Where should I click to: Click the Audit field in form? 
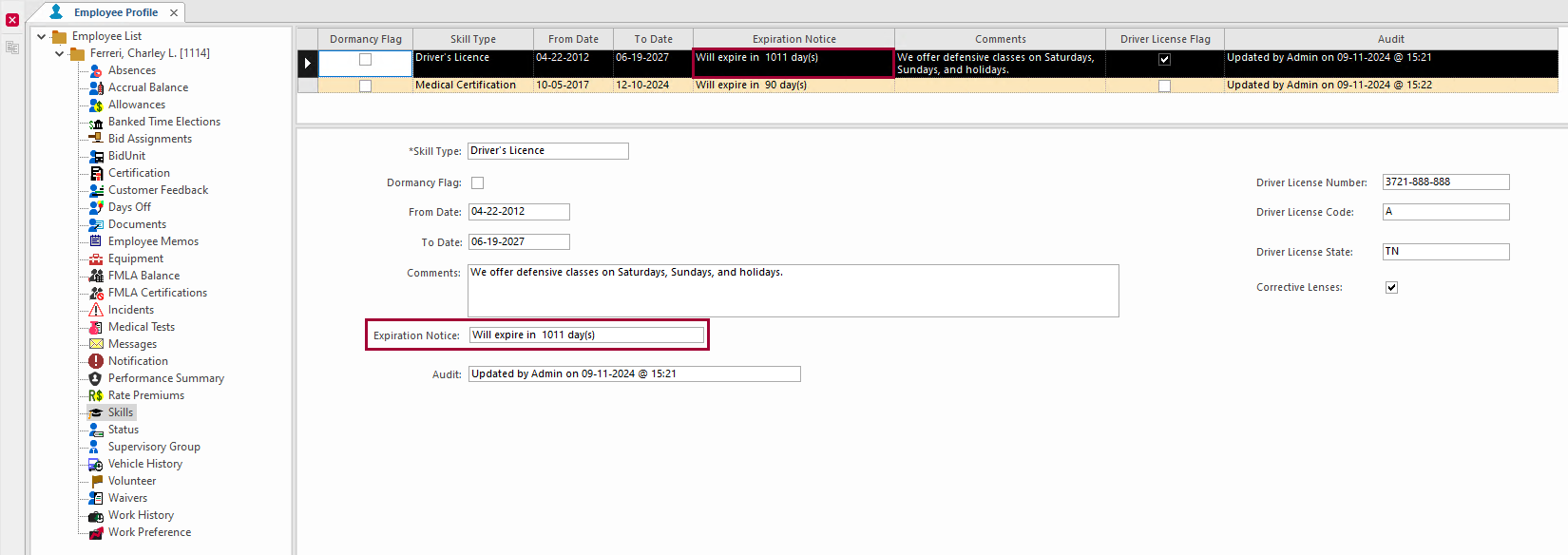click(x=635, y=374)
